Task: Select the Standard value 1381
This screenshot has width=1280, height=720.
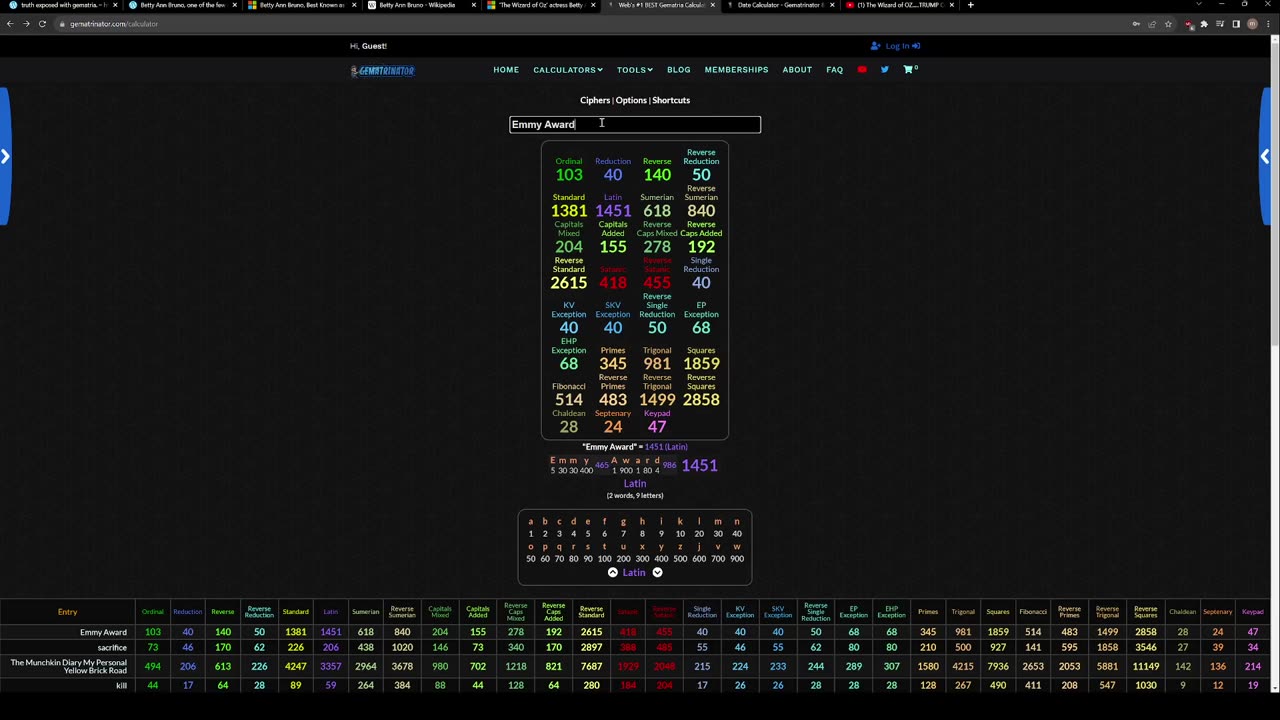Action: pos(569,211)
